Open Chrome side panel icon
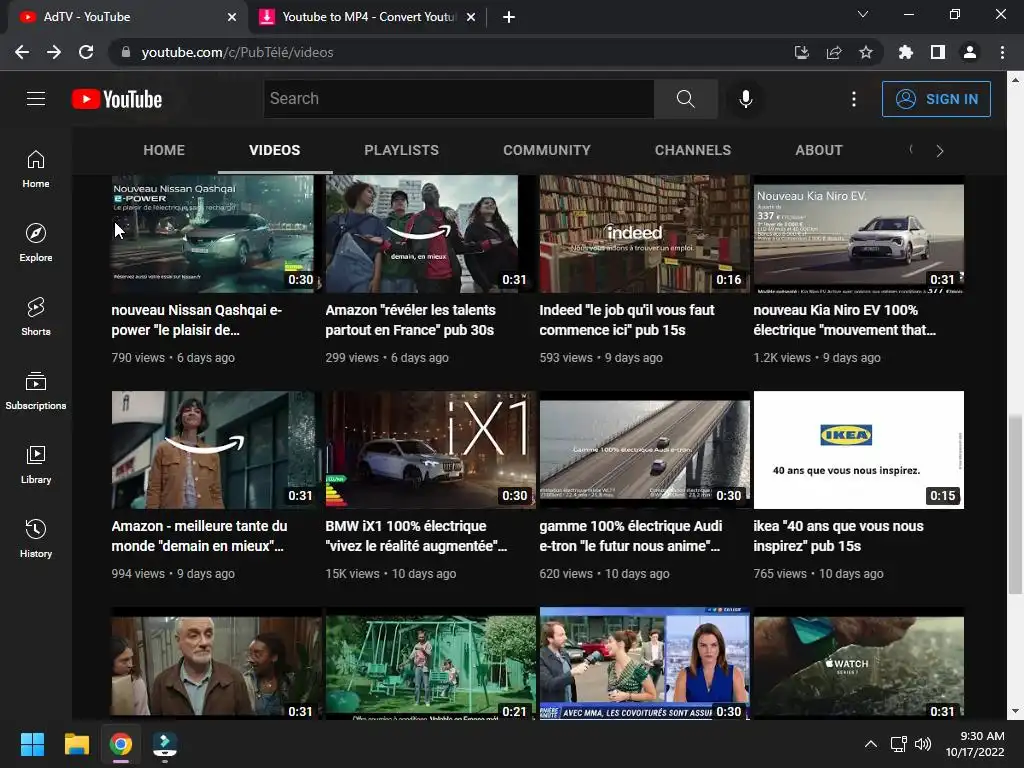 point(938,52)
